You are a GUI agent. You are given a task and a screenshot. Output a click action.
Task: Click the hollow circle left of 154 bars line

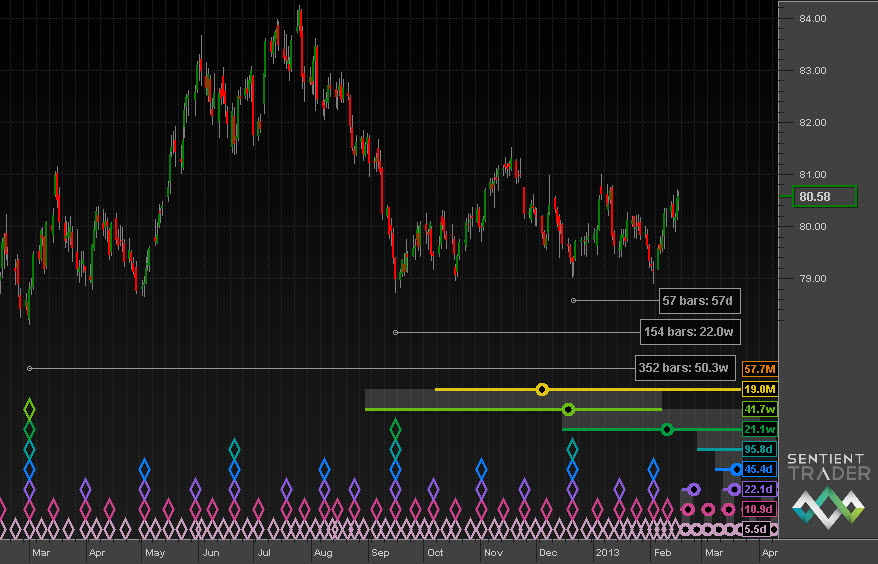(x=396, y=332)
